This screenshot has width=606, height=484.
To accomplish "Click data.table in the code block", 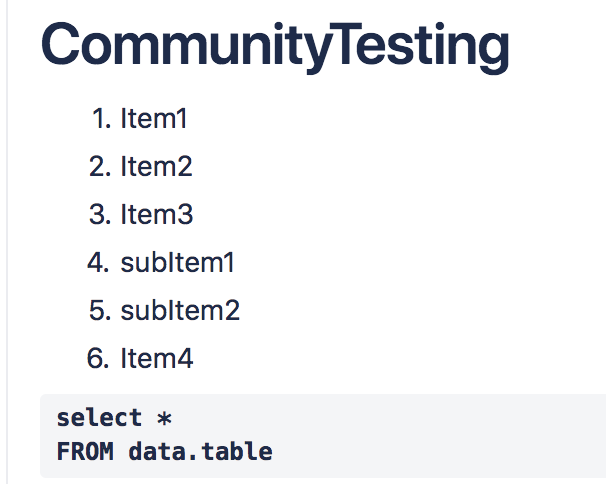I will click(x=200, y=451).
